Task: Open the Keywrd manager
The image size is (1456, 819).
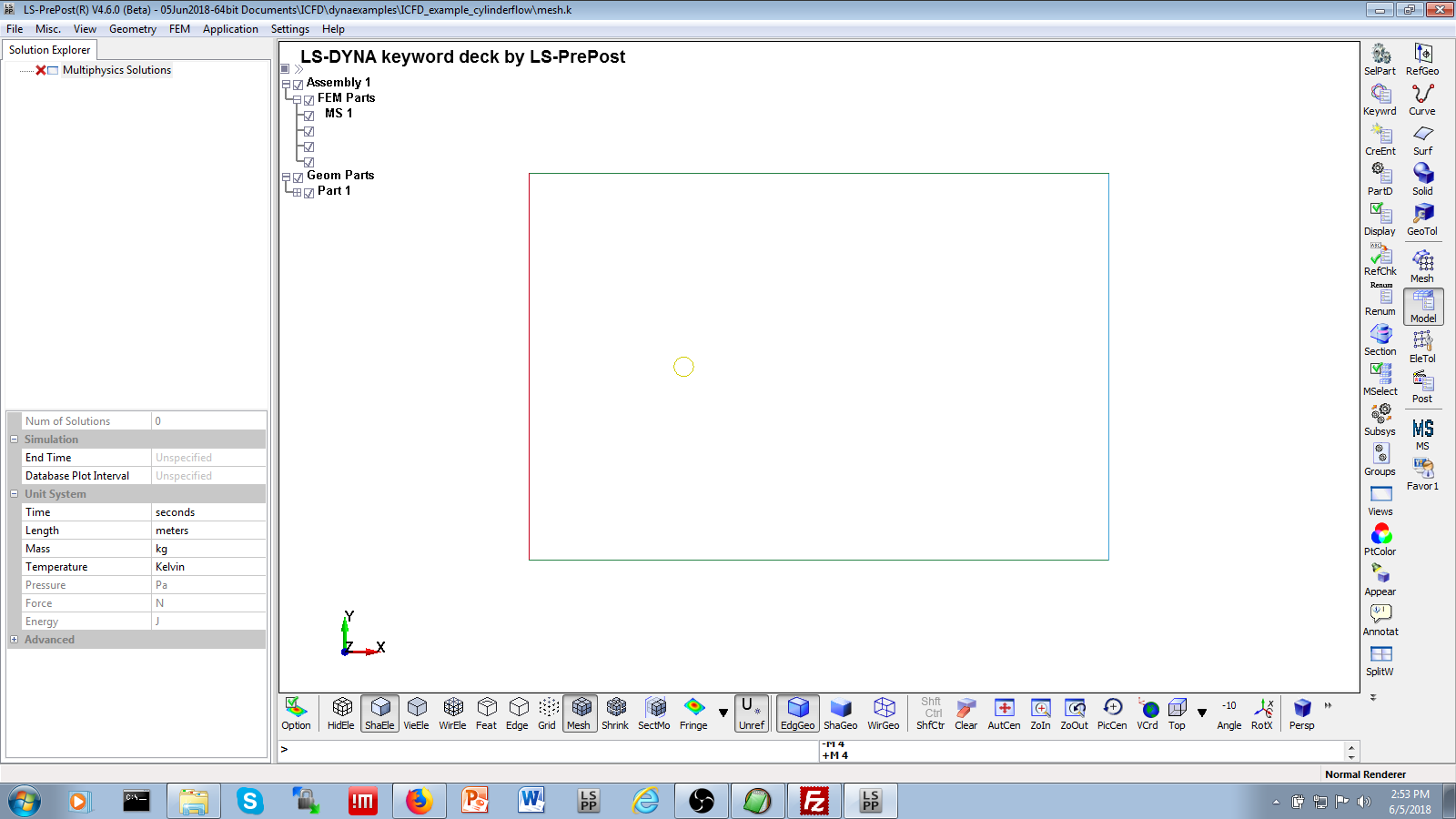Action: click(1380, 99)
